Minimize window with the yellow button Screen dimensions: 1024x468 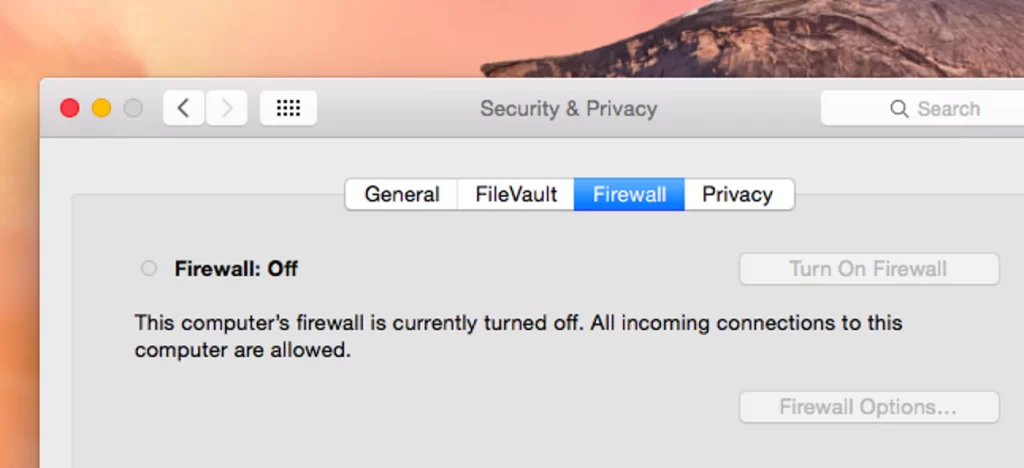tap(101, 108)
